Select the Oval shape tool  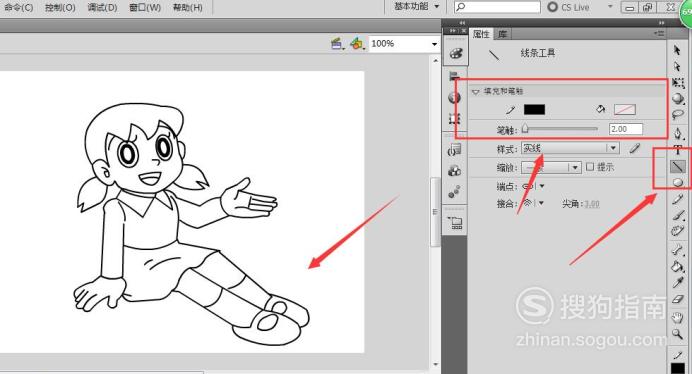pos(678,182)
